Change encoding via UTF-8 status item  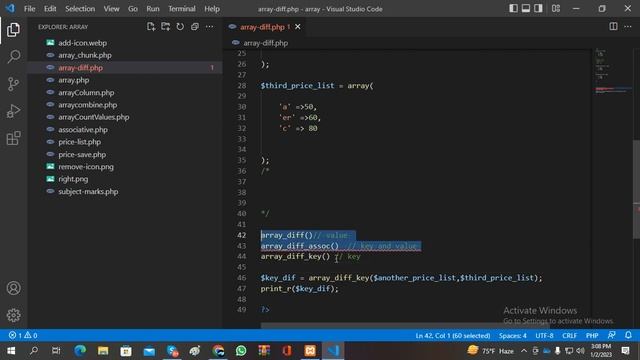click(x=544, y=336)
